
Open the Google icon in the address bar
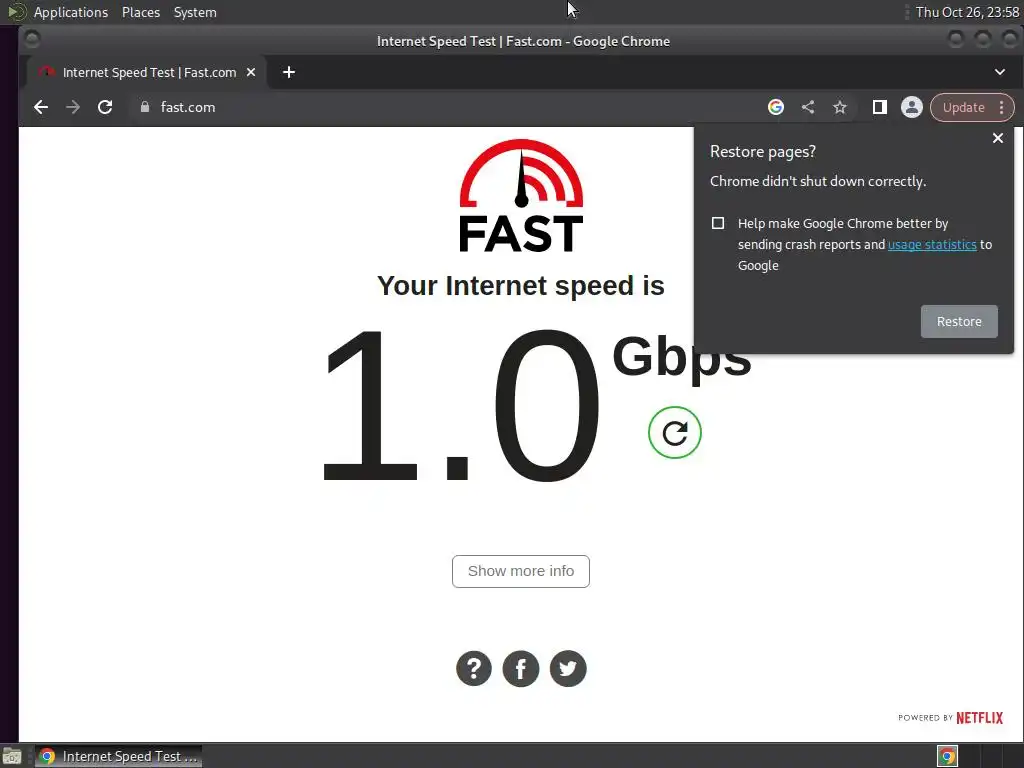(776, 107)
